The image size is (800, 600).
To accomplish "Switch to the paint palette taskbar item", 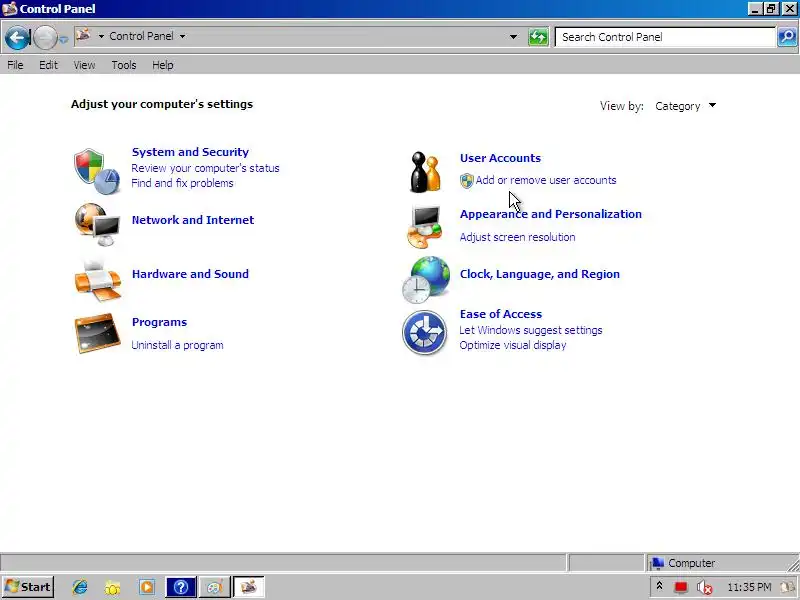I will pyautogui.click(x=214, y=587).
